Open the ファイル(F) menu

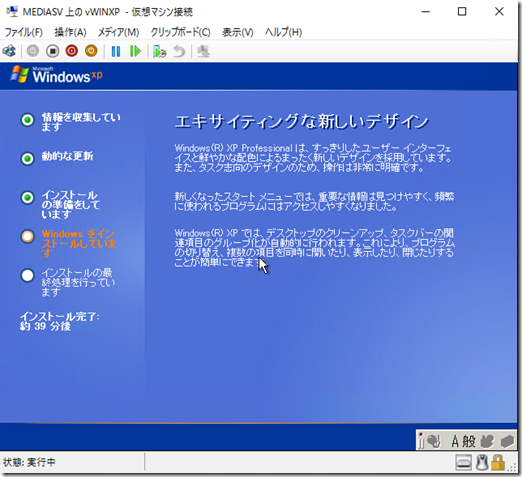tap(24, 32)
